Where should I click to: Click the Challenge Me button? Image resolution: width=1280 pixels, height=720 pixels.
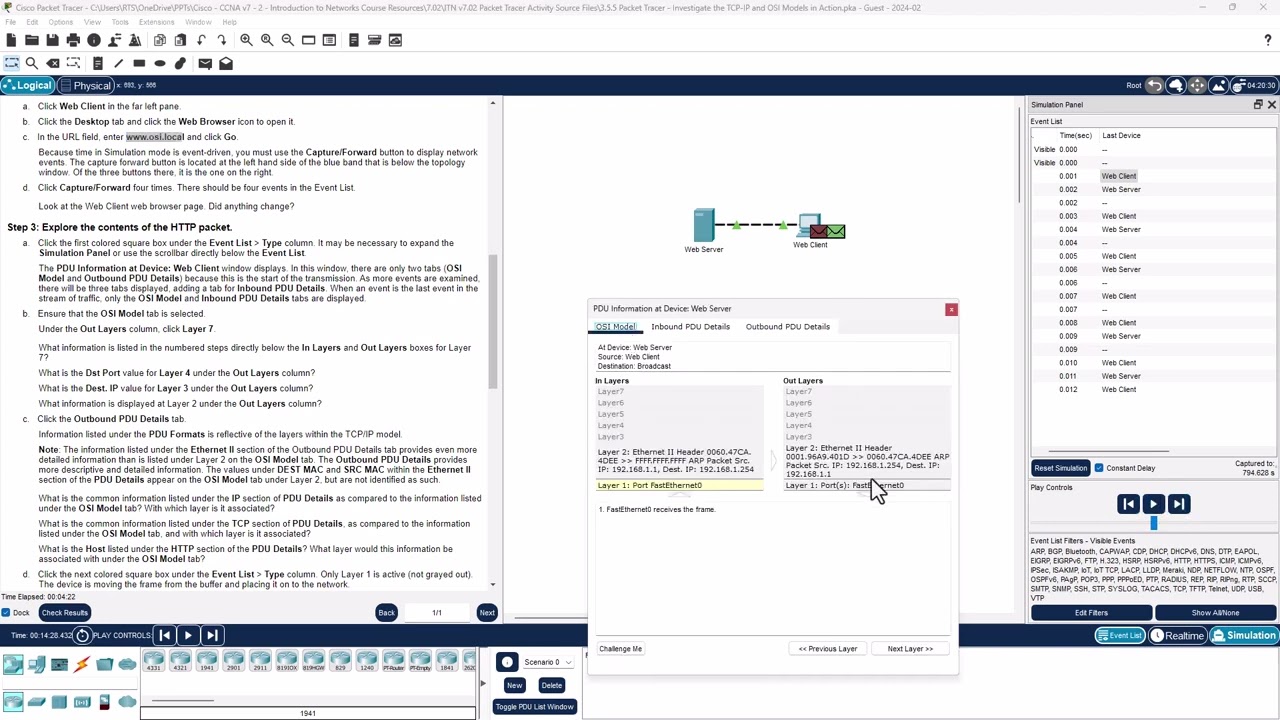tap(620, 649)
